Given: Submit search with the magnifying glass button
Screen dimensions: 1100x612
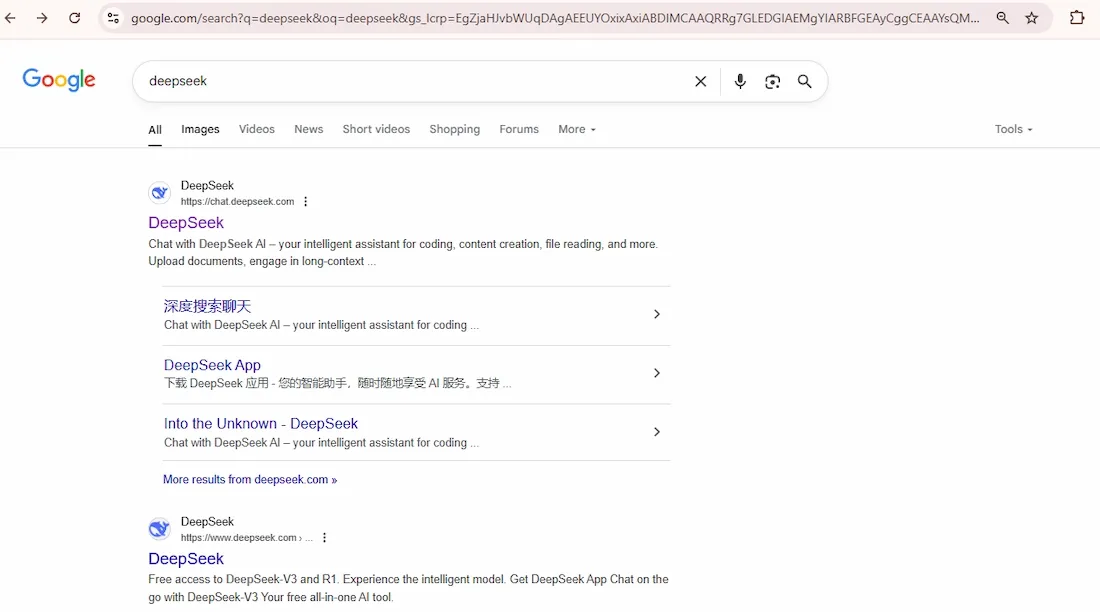Looking at the screenshot, I should tap(805, 81).
